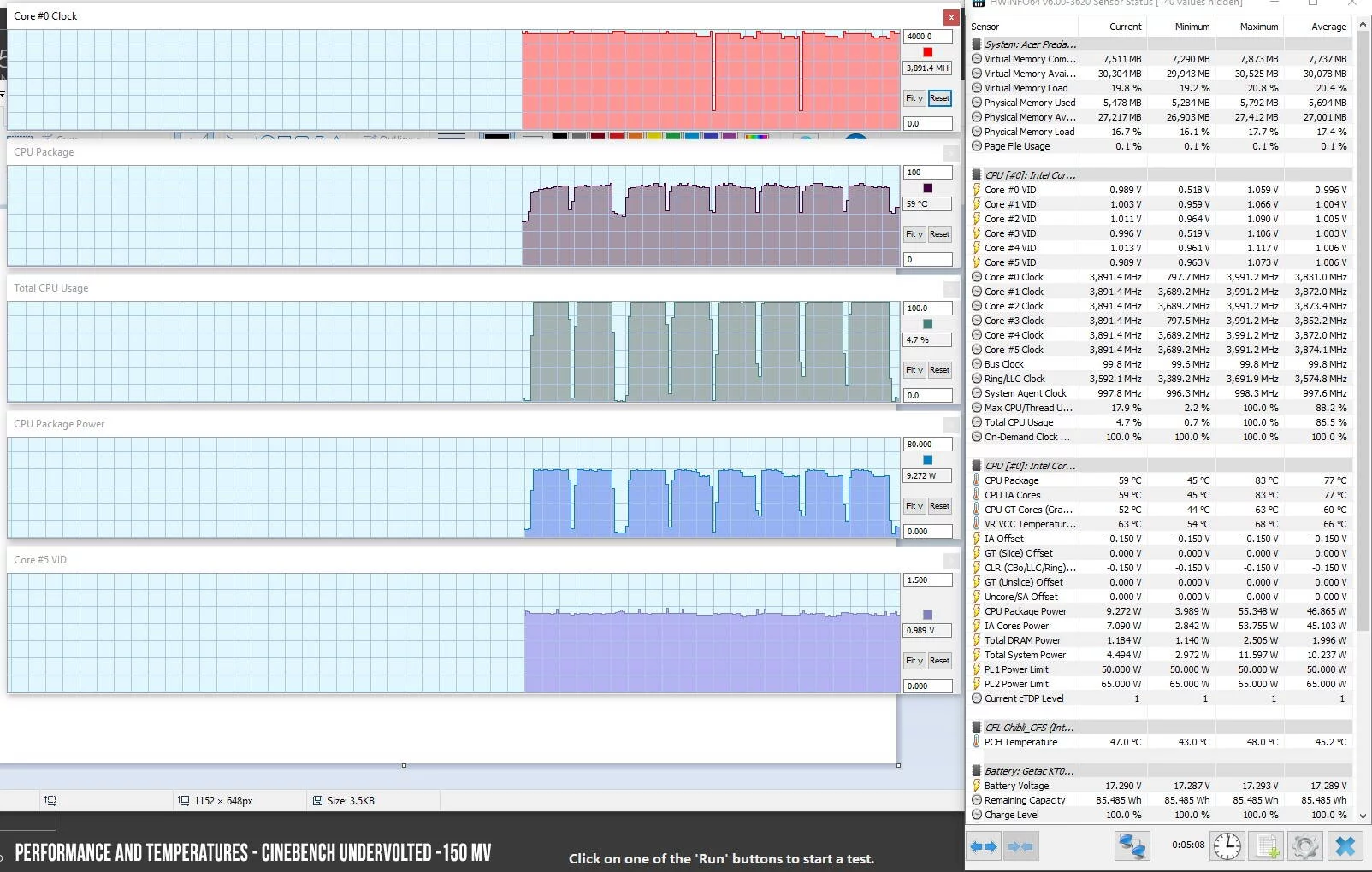This screenshot has height=872, width=1372.
Task: Click the icon beside PL1 Power Limit
Action: (x=977, y=669)
